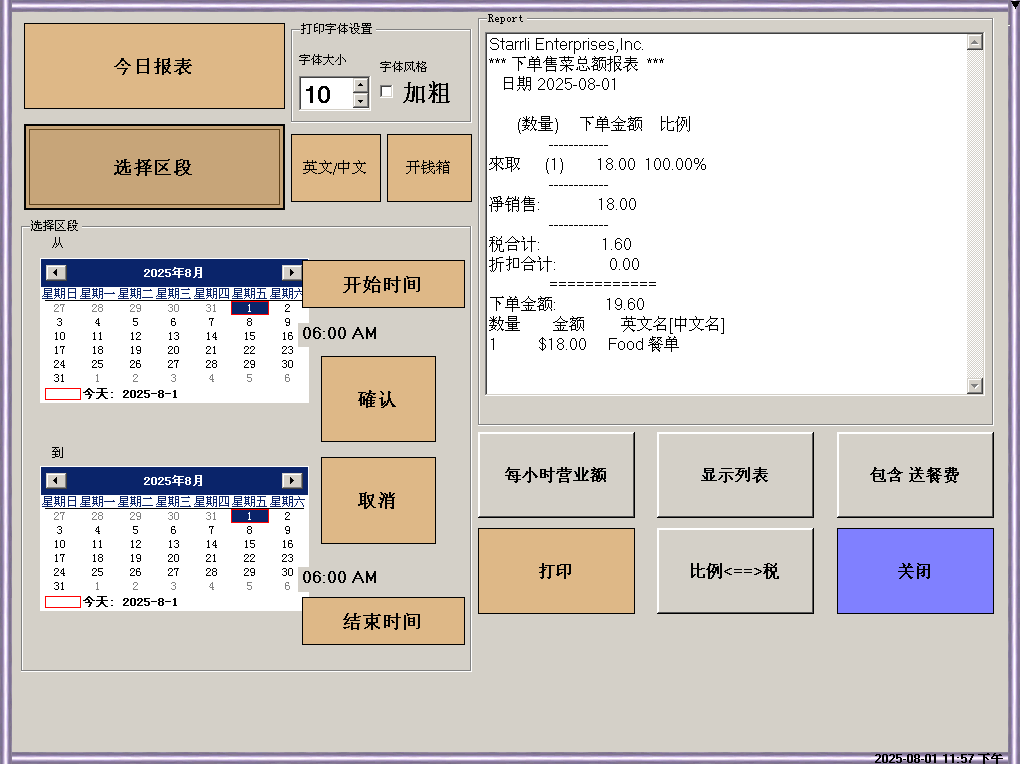Open the 今日报表 daily report
This screenshot has height=764, width=1020.
pos(154,66)
